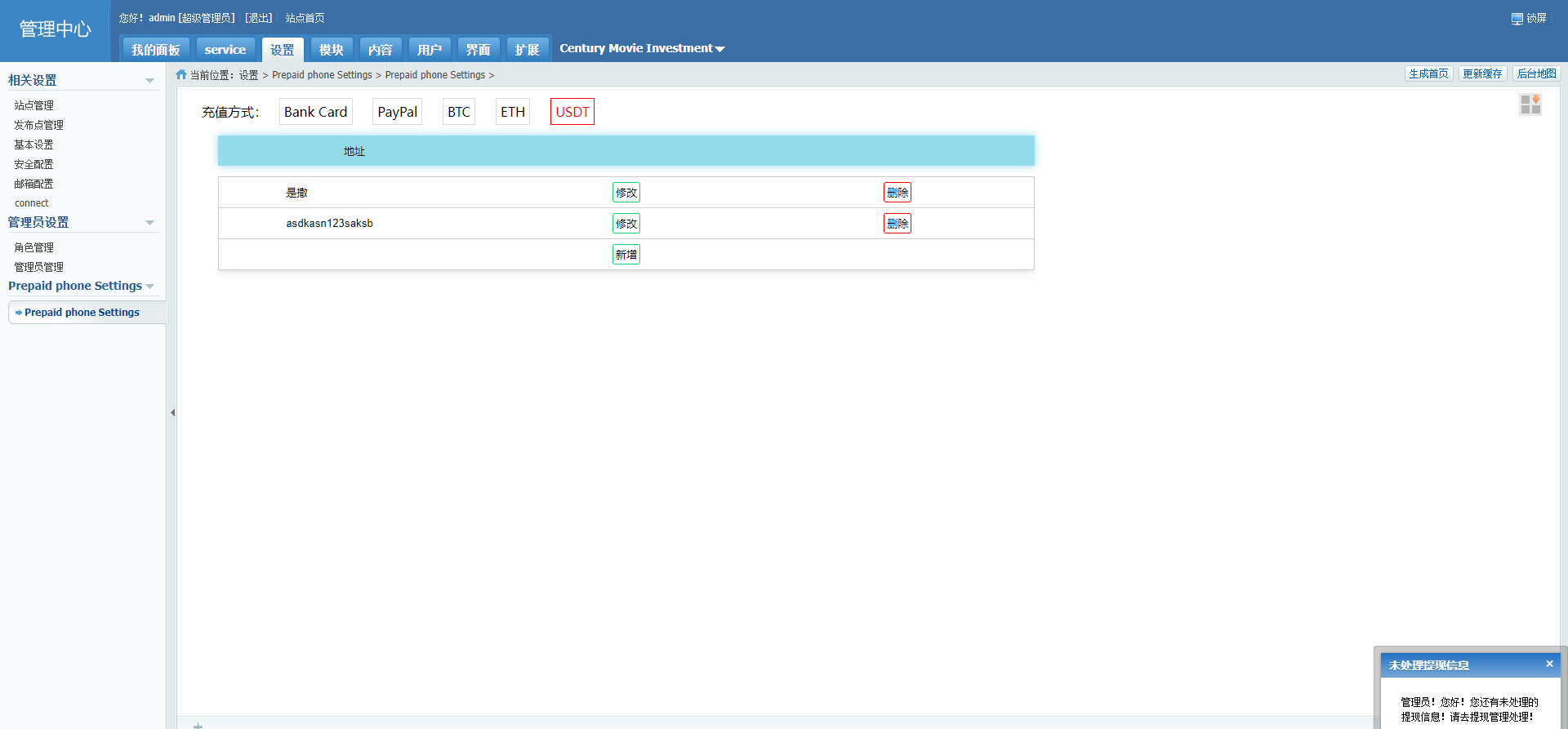This screenshot has width=1568, height=729.
Task: Select ETH recharge method
Action: [x=513, y=112]
